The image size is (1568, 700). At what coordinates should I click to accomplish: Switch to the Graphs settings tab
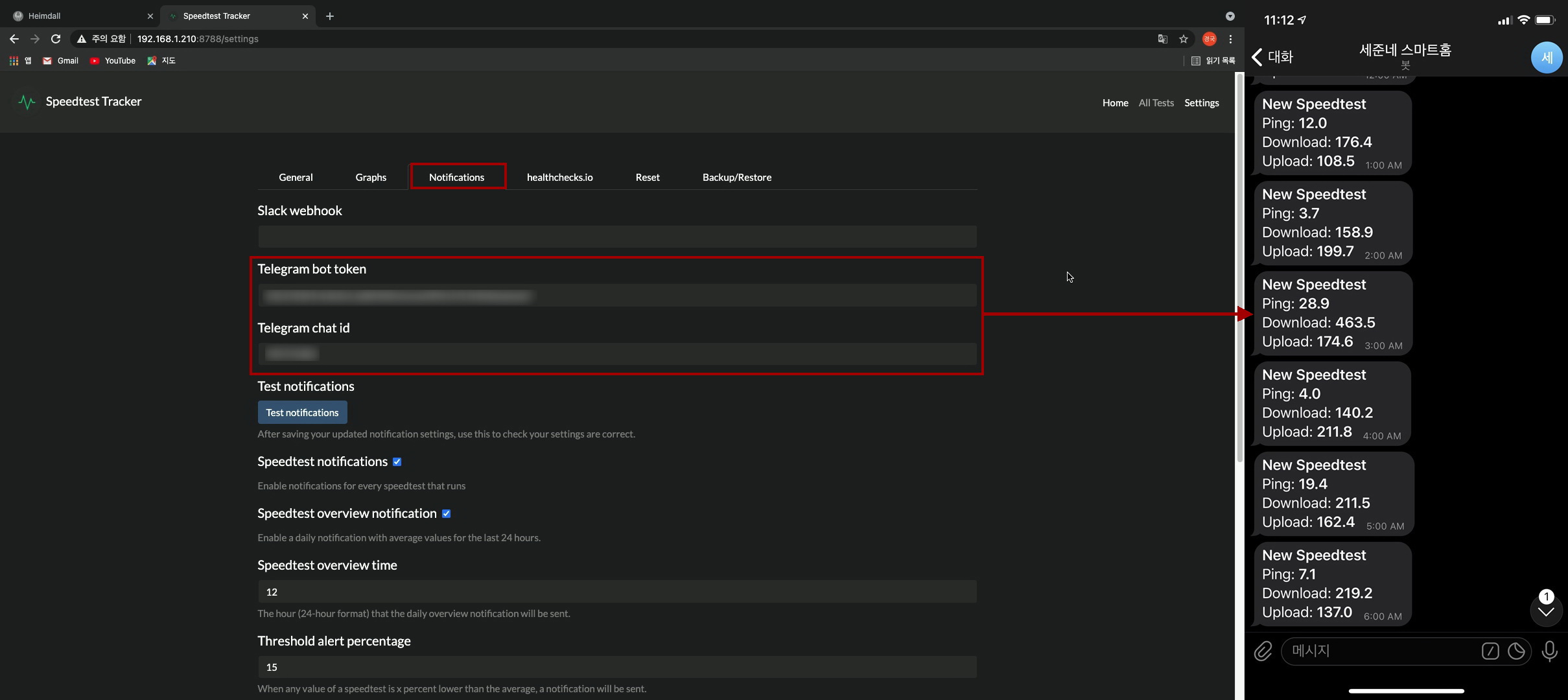click(x=371, y=177)
